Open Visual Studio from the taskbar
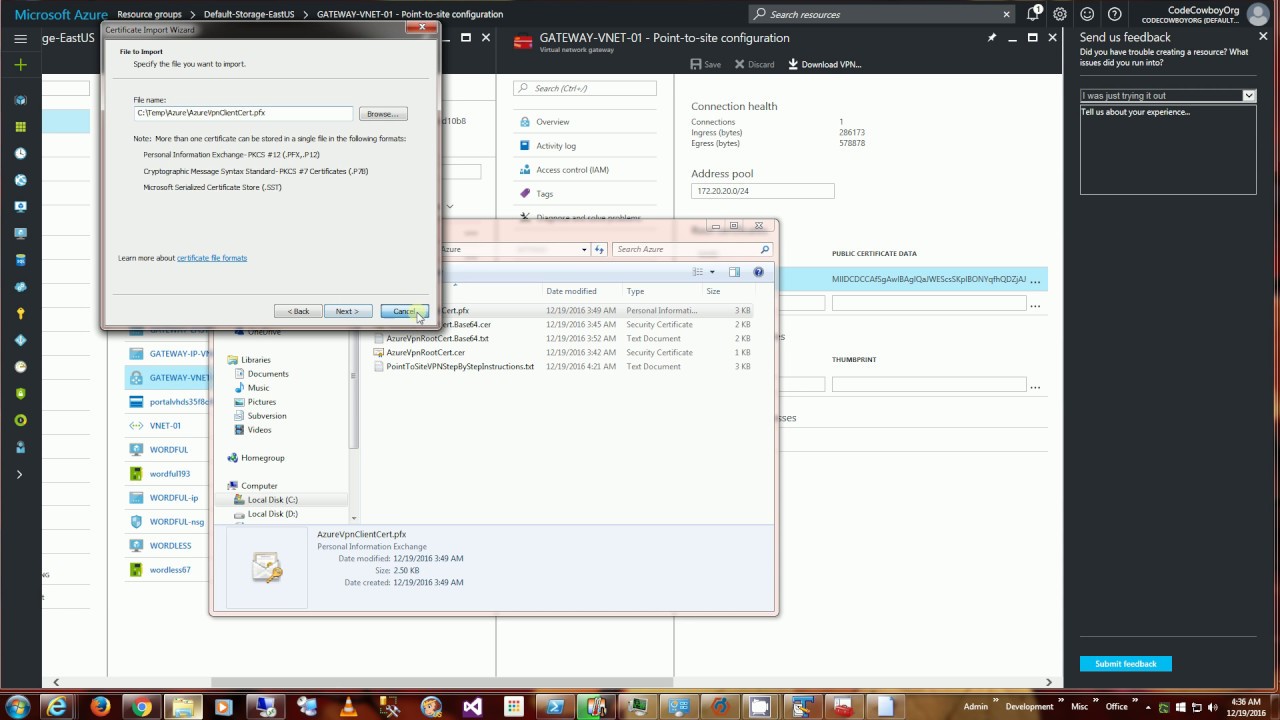 [471, 706]
